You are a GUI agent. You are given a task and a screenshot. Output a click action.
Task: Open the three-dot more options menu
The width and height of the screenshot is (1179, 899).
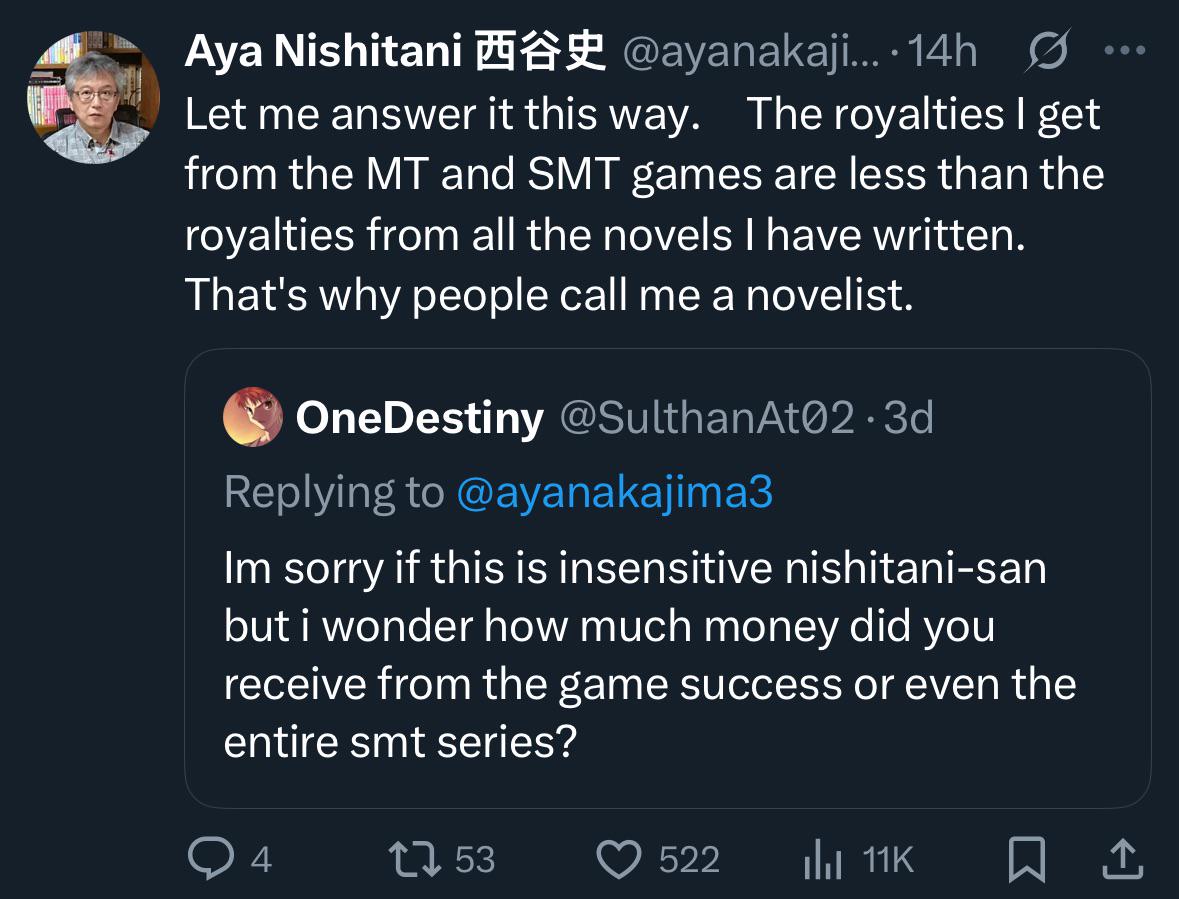(1125, 51)
